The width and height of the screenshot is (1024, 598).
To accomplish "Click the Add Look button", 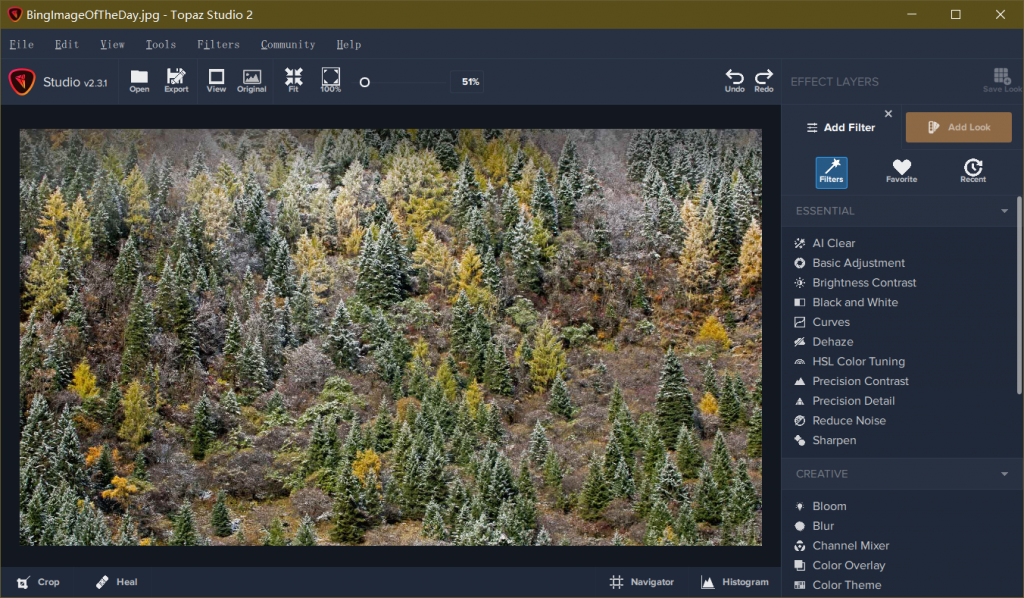I will 958,127.
